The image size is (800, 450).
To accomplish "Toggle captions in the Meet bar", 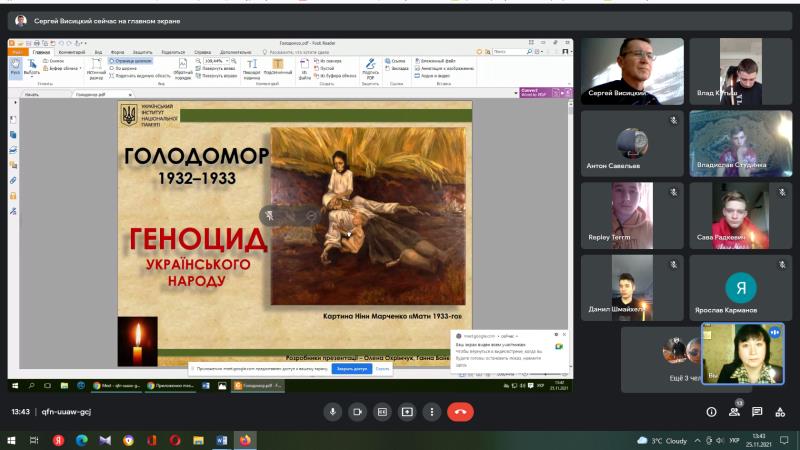I will pos(382,411).
